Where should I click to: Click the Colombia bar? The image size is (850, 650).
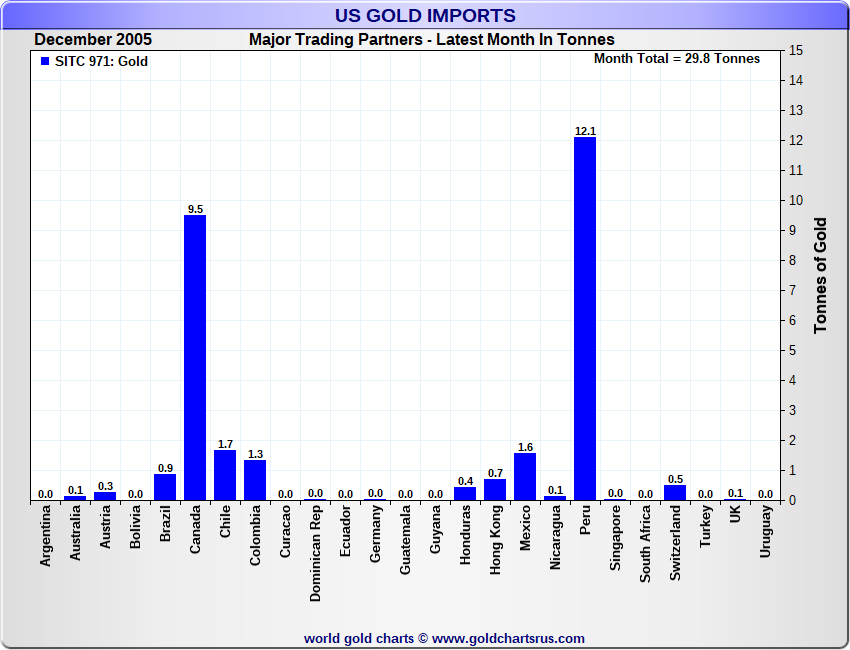coord(255,480)
